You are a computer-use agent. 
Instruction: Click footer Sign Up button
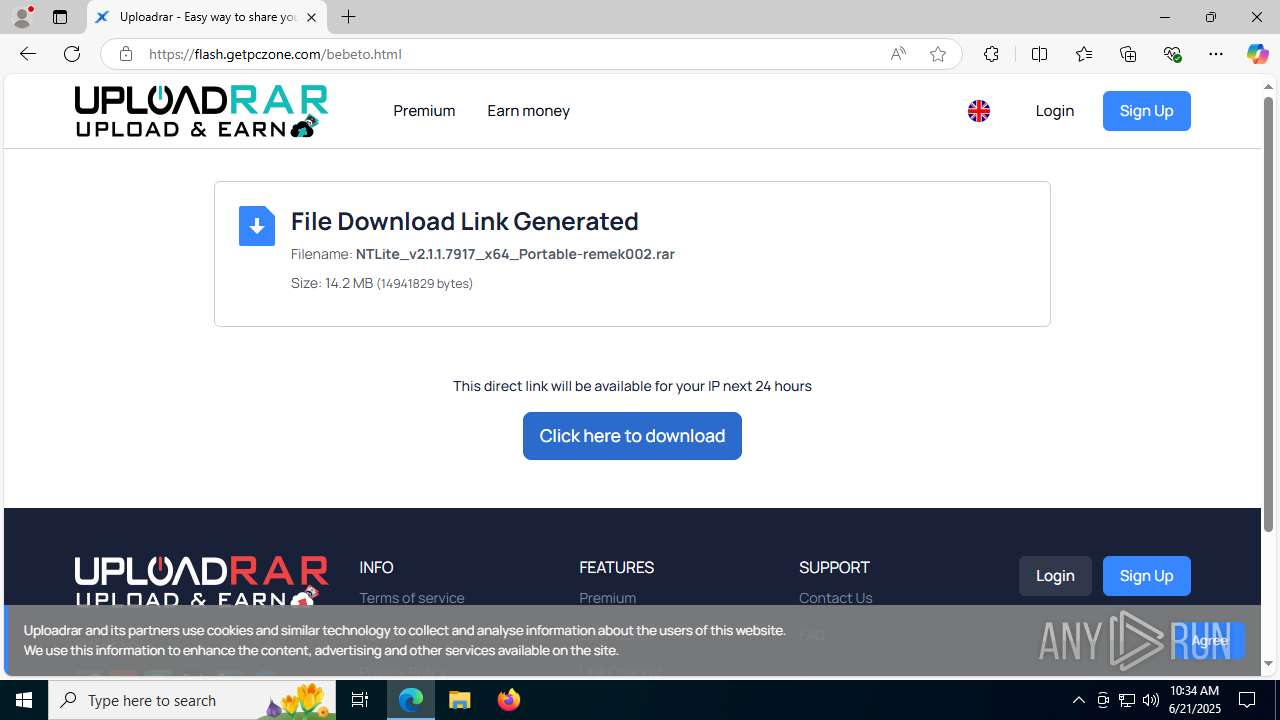coord(1146,576)
